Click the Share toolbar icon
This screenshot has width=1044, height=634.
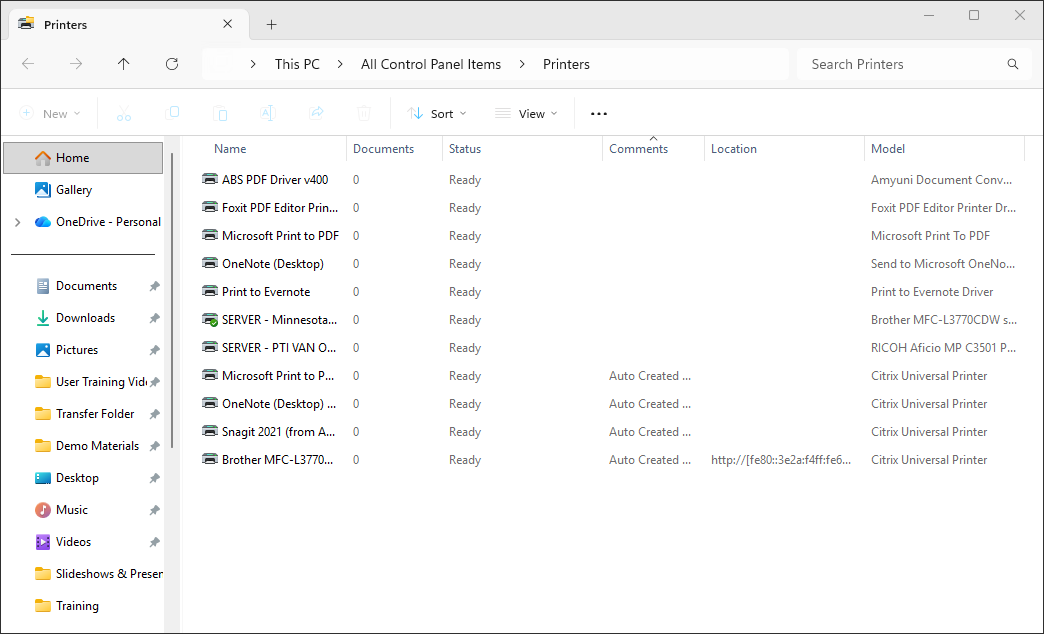tap(316, 113)
